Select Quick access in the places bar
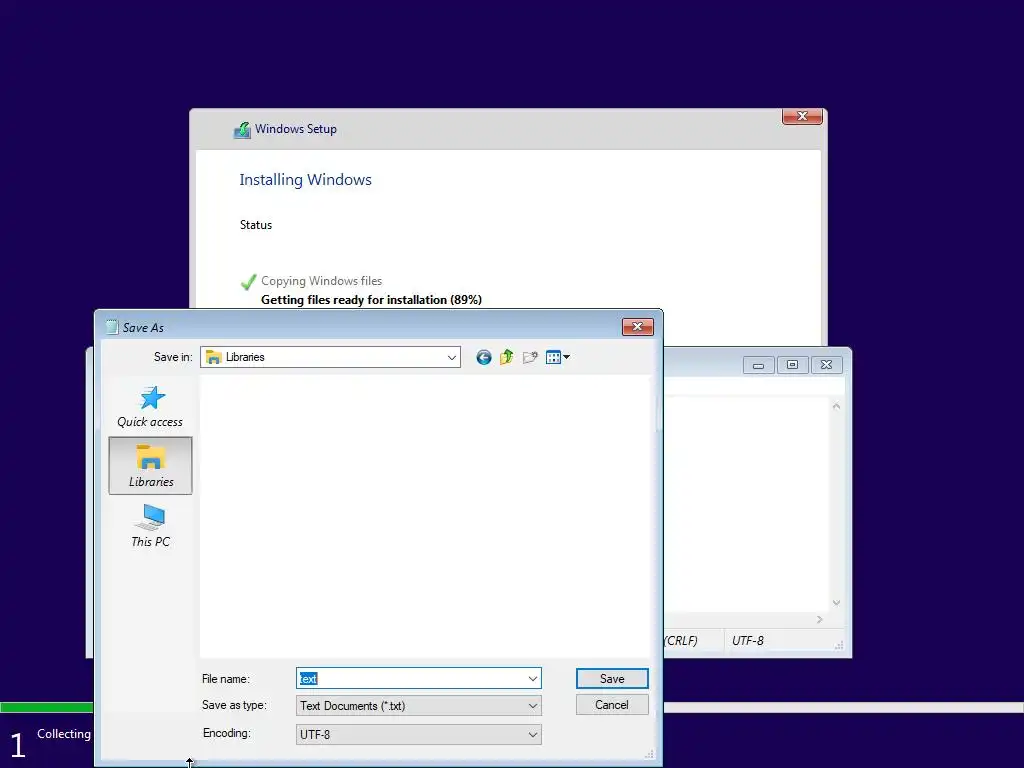 pyautogui.click(x=150, y=407)
